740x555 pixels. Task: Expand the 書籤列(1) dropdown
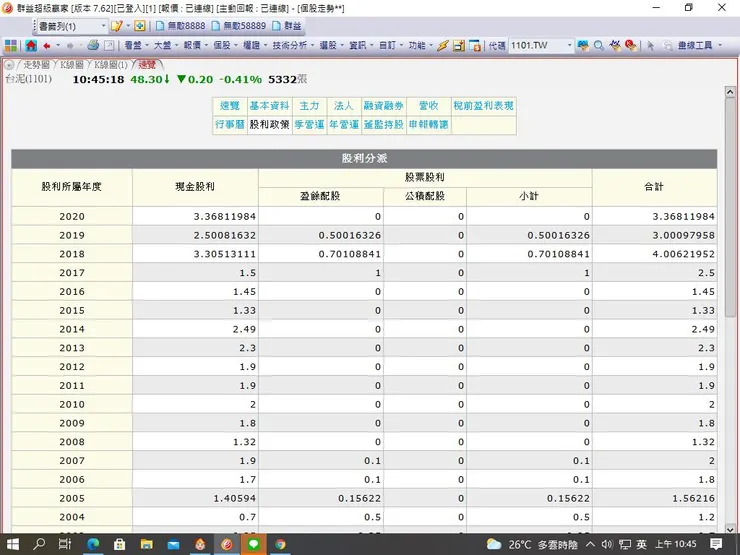click(x=103, y=26)
